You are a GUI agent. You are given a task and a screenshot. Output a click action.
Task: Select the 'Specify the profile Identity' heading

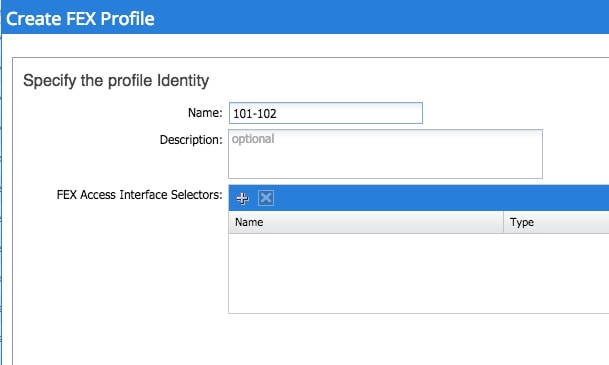pos(116,80)
